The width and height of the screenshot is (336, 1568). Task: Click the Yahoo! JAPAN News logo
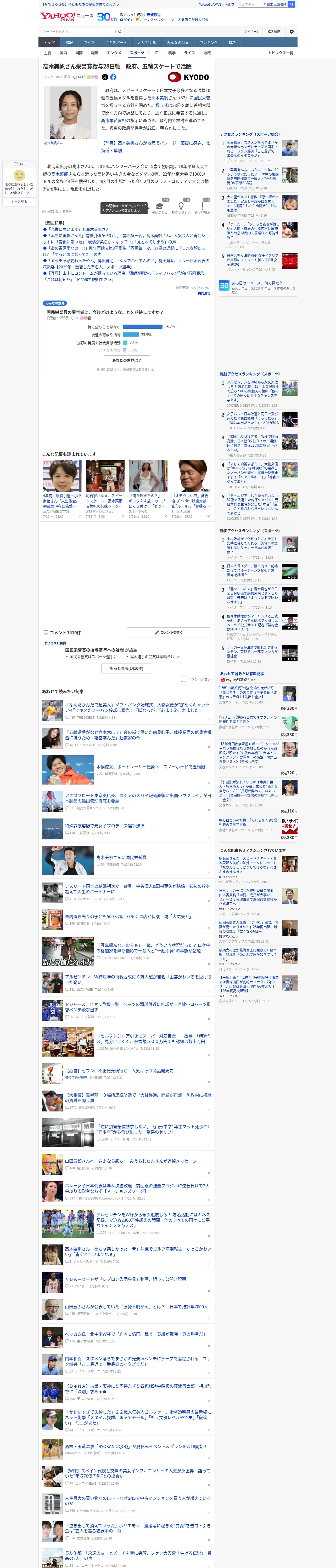click(x=66, y=16)
